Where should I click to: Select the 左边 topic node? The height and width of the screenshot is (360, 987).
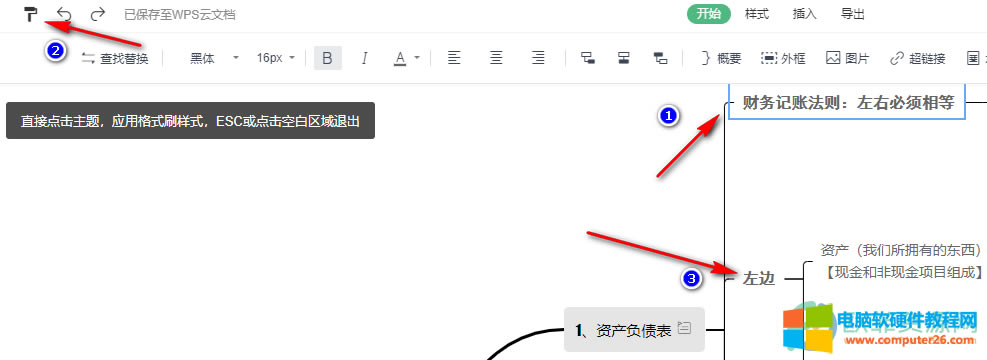(759, 278)
